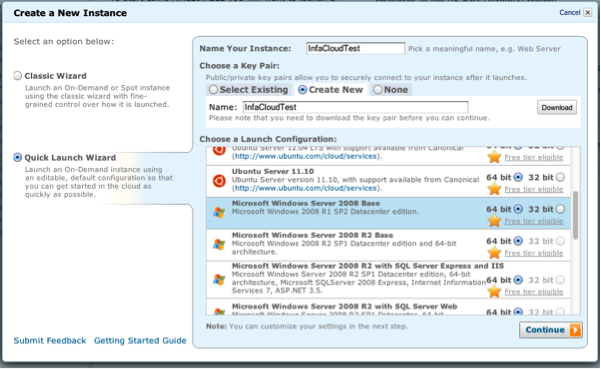The height and width of the screenshot is (369, 601).
Task: Select 64 bit for SQL Server Express and IIS
Action: (x=518, y=280)
